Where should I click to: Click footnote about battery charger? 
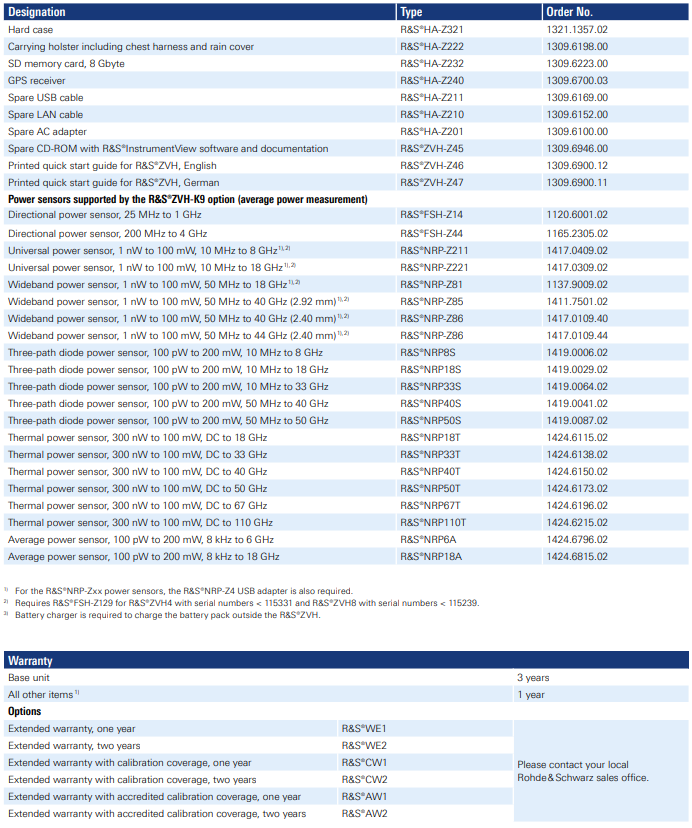tap(167, 615)
